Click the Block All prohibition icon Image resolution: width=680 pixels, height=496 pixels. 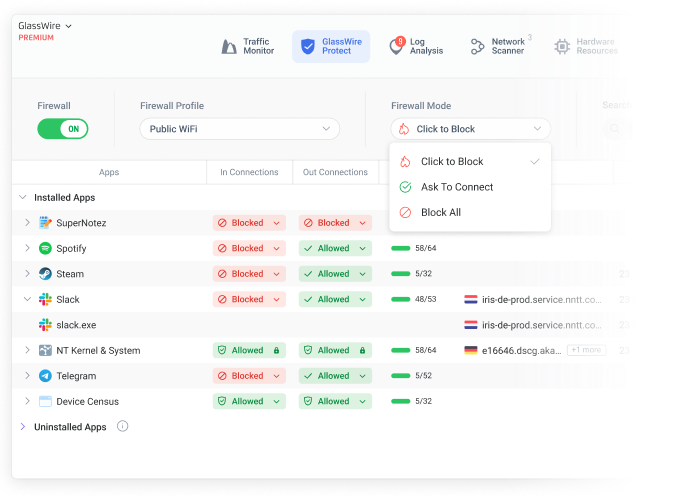pyautogui.click(x=405, y=212)
